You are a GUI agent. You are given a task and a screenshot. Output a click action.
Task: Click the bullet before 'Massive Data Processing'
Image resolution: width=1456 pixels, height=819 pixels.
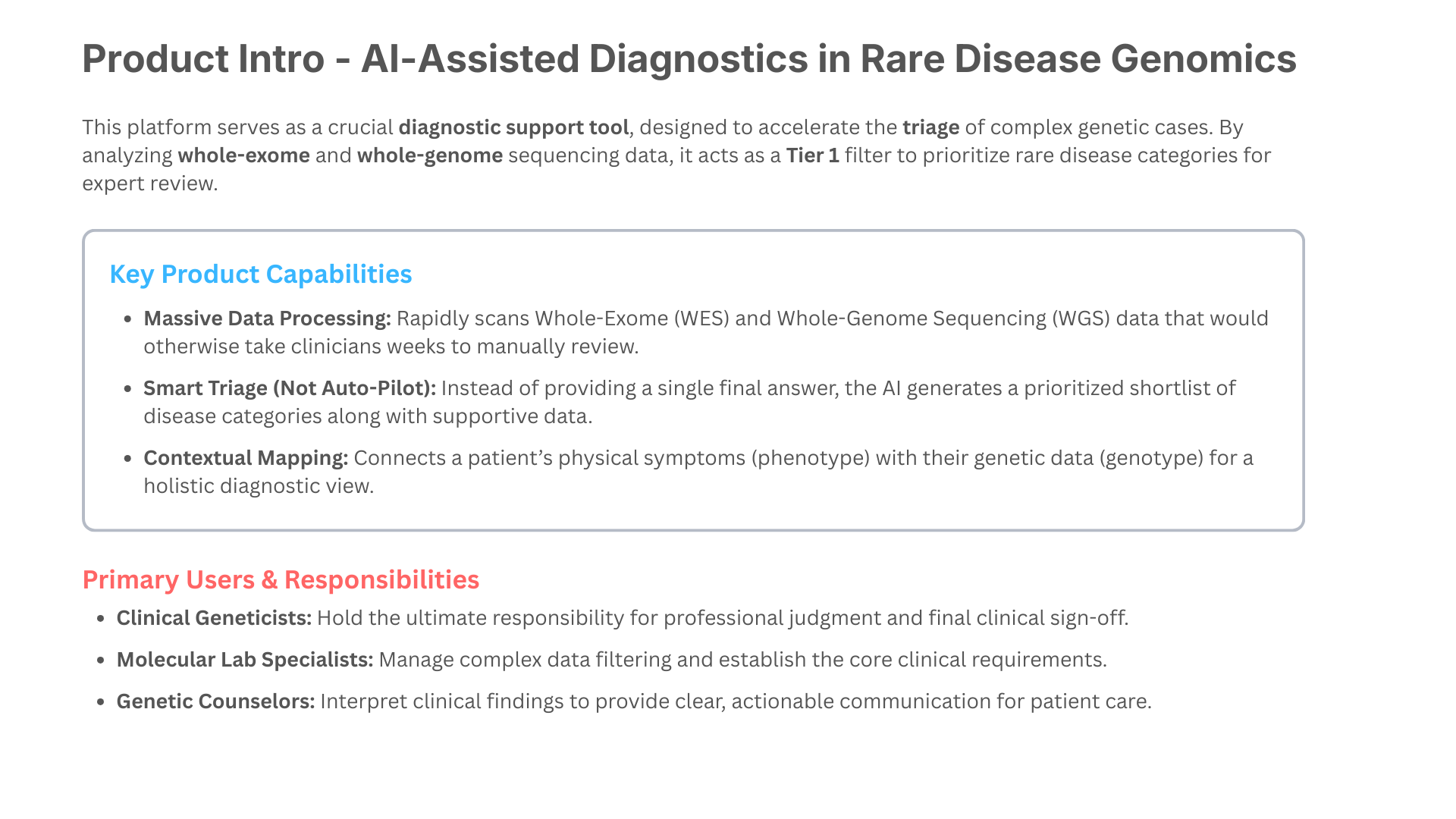(128, 319)
